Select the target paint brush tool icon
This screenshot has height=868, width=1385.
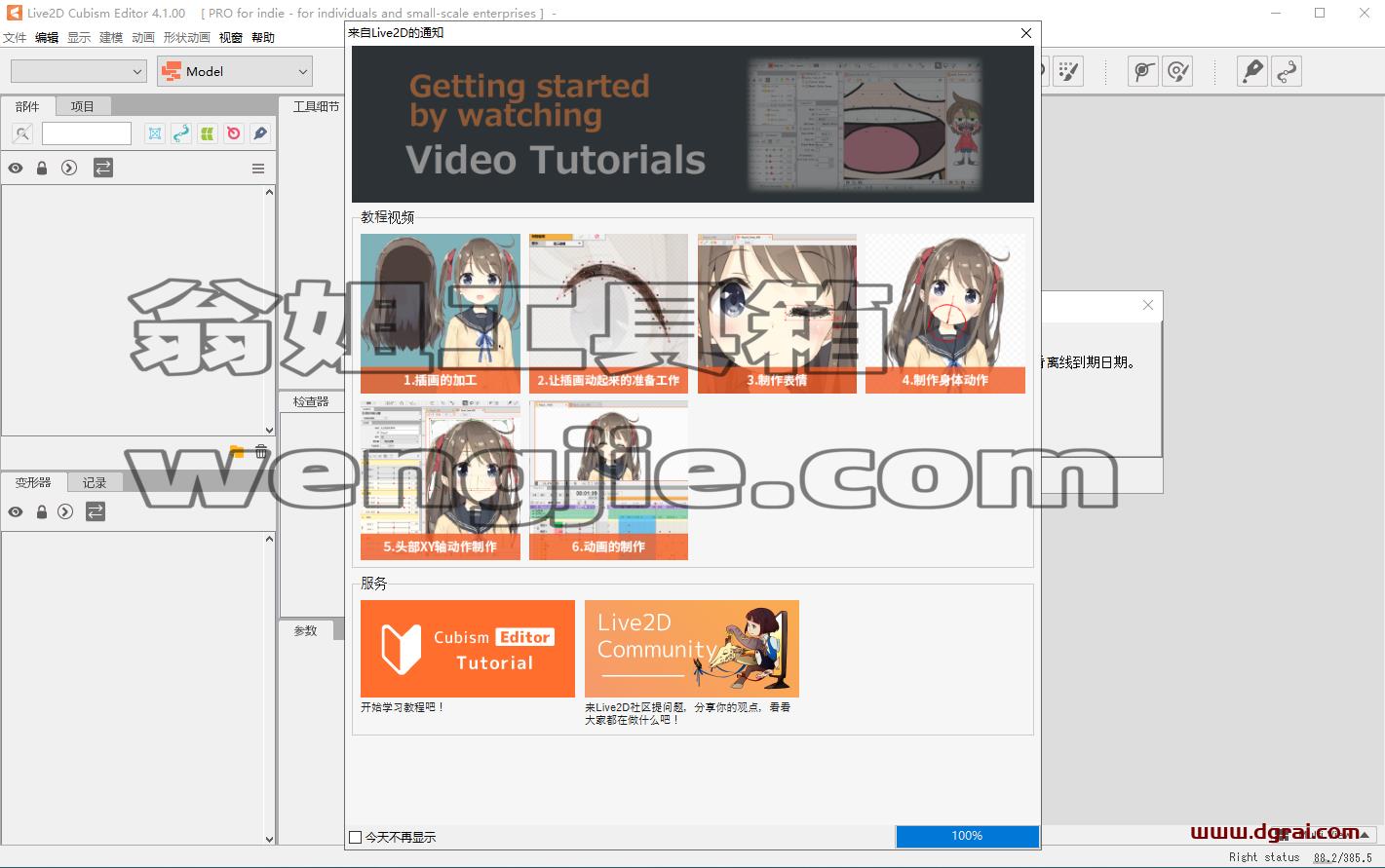point(1178,71)
